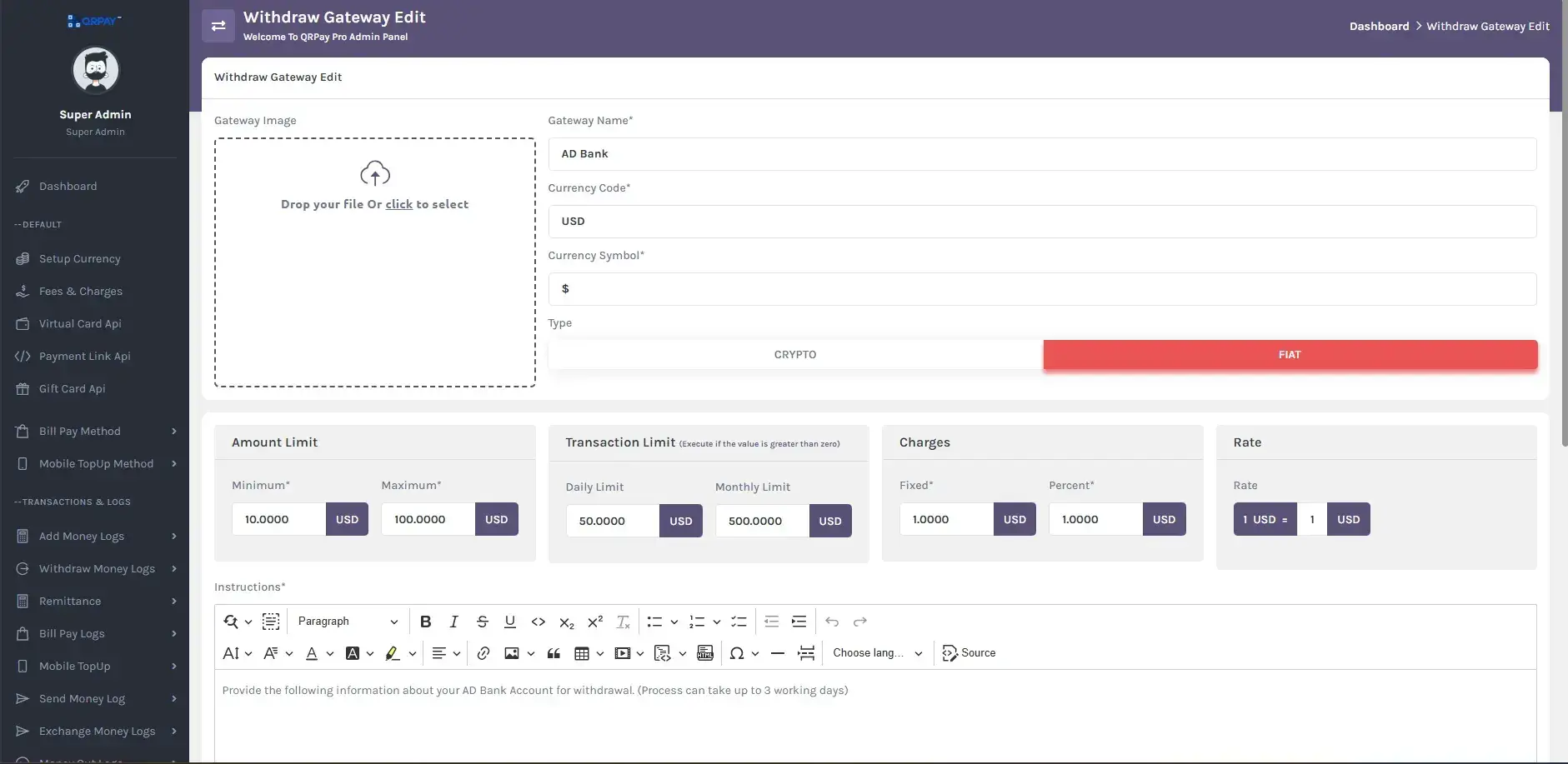Click the strikethrough icon in toolbar

click(x=482, y=622)
